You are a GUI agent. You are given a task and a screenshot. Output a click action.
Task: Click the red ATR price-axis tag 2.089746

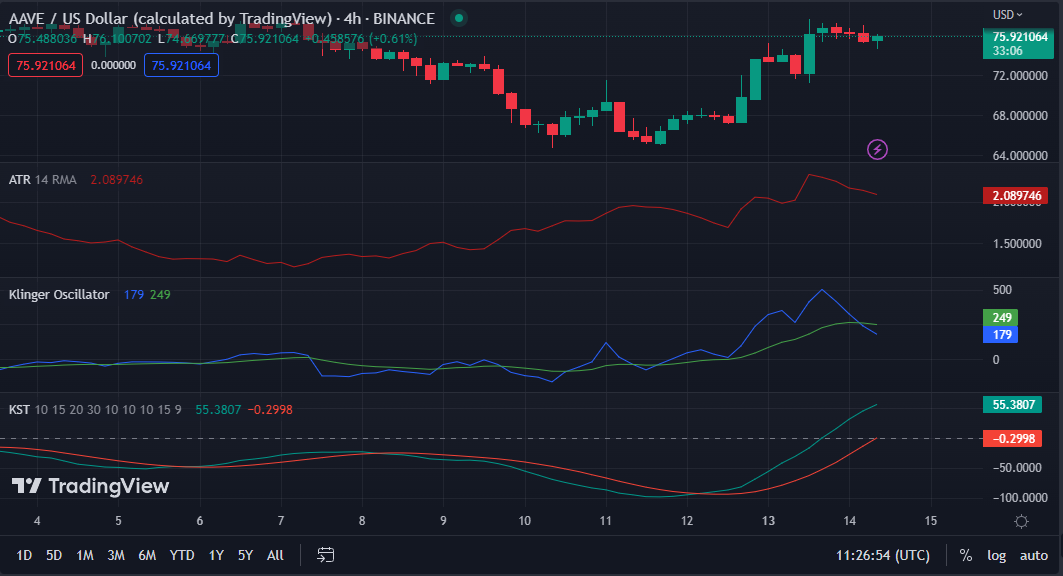coord(1017,196)
